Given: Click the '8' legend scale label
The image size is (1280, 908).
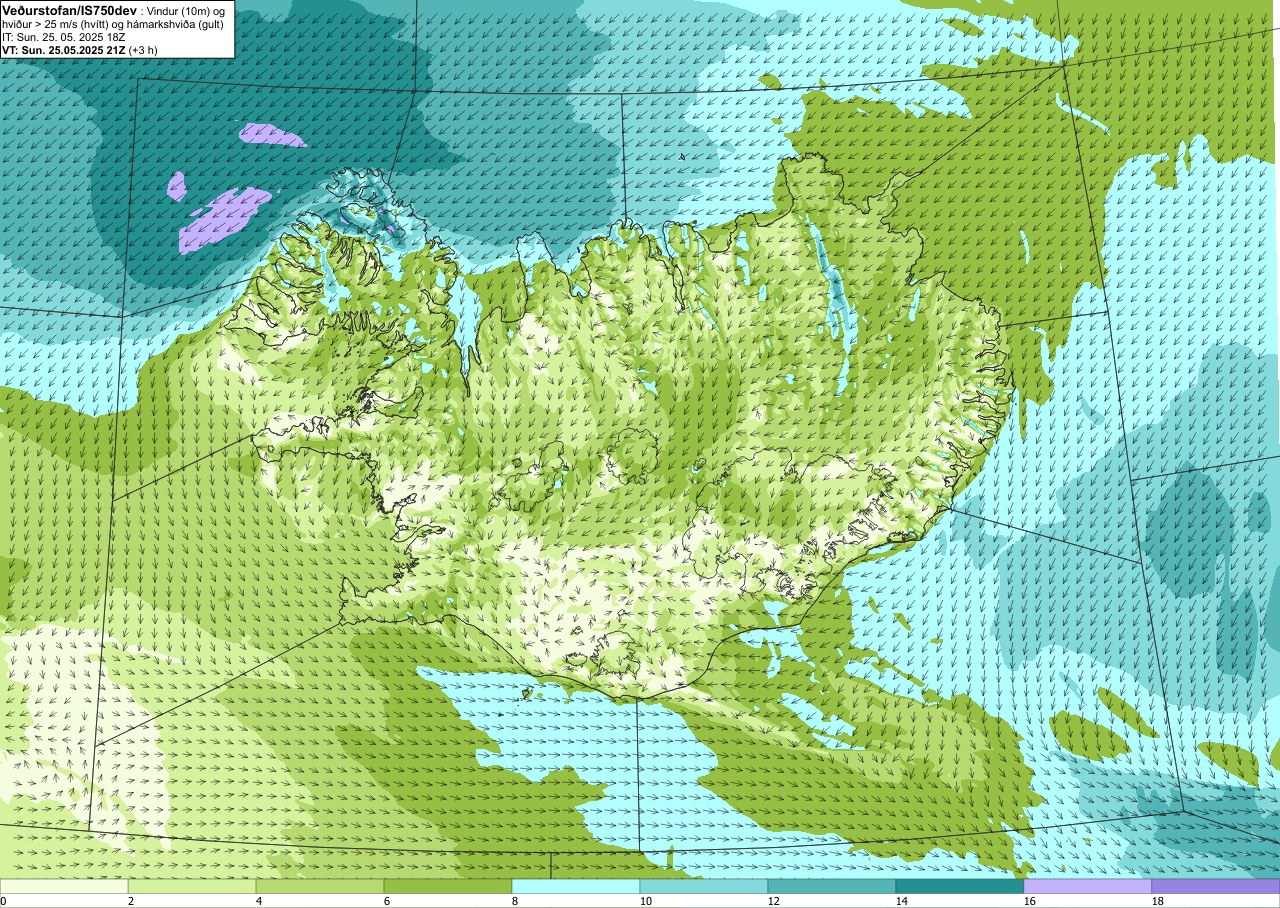Looking at the screenshot, I should coord(515,901).
